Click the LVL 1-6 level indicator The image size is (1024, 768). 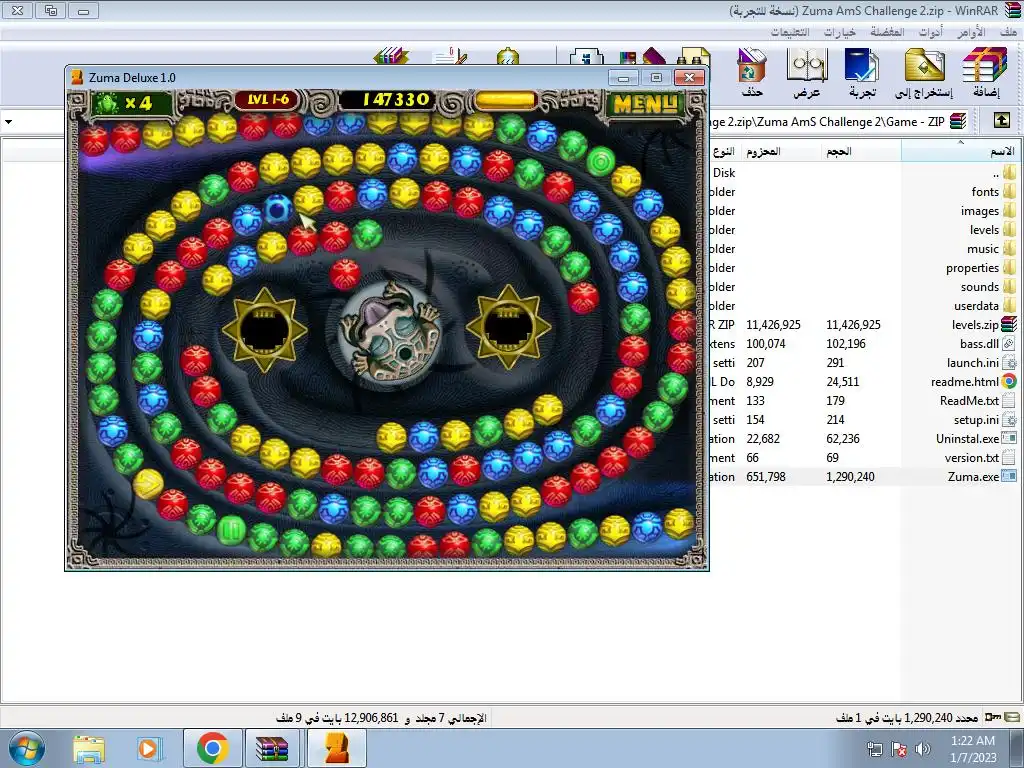click(x=268, y=100)
